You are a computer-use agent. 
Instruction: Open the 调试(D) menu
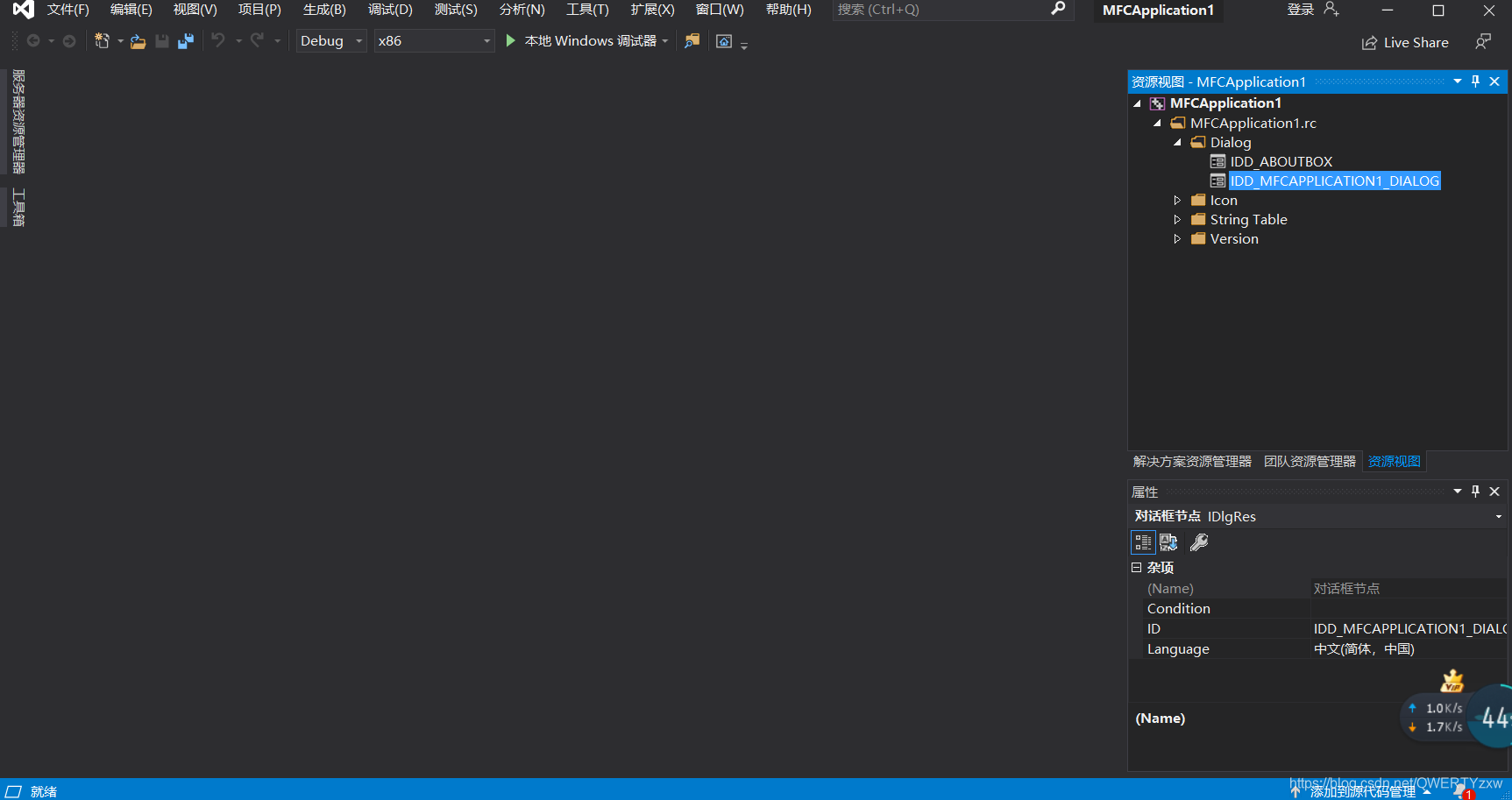pyautogui.click(x=390, y=10)
